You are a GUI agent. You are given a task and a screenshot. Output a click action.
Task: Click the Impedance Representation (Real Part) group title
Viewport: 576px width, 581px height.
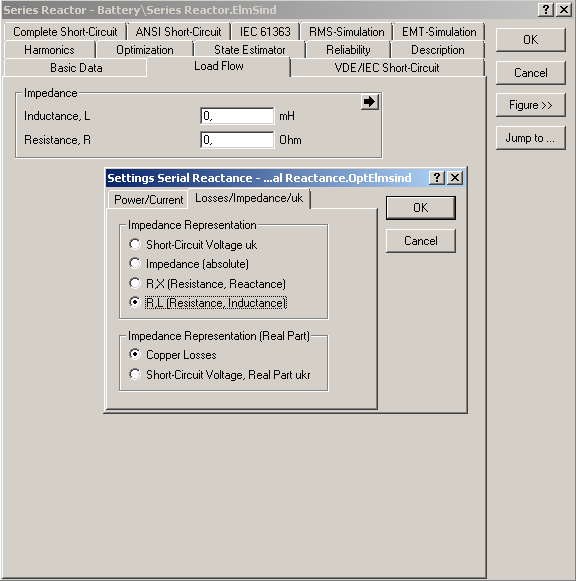(219, 336)
